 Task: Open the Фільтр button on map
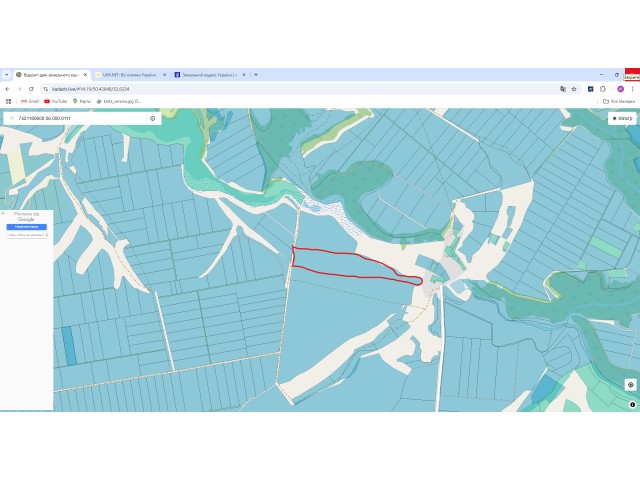[622, 118]
